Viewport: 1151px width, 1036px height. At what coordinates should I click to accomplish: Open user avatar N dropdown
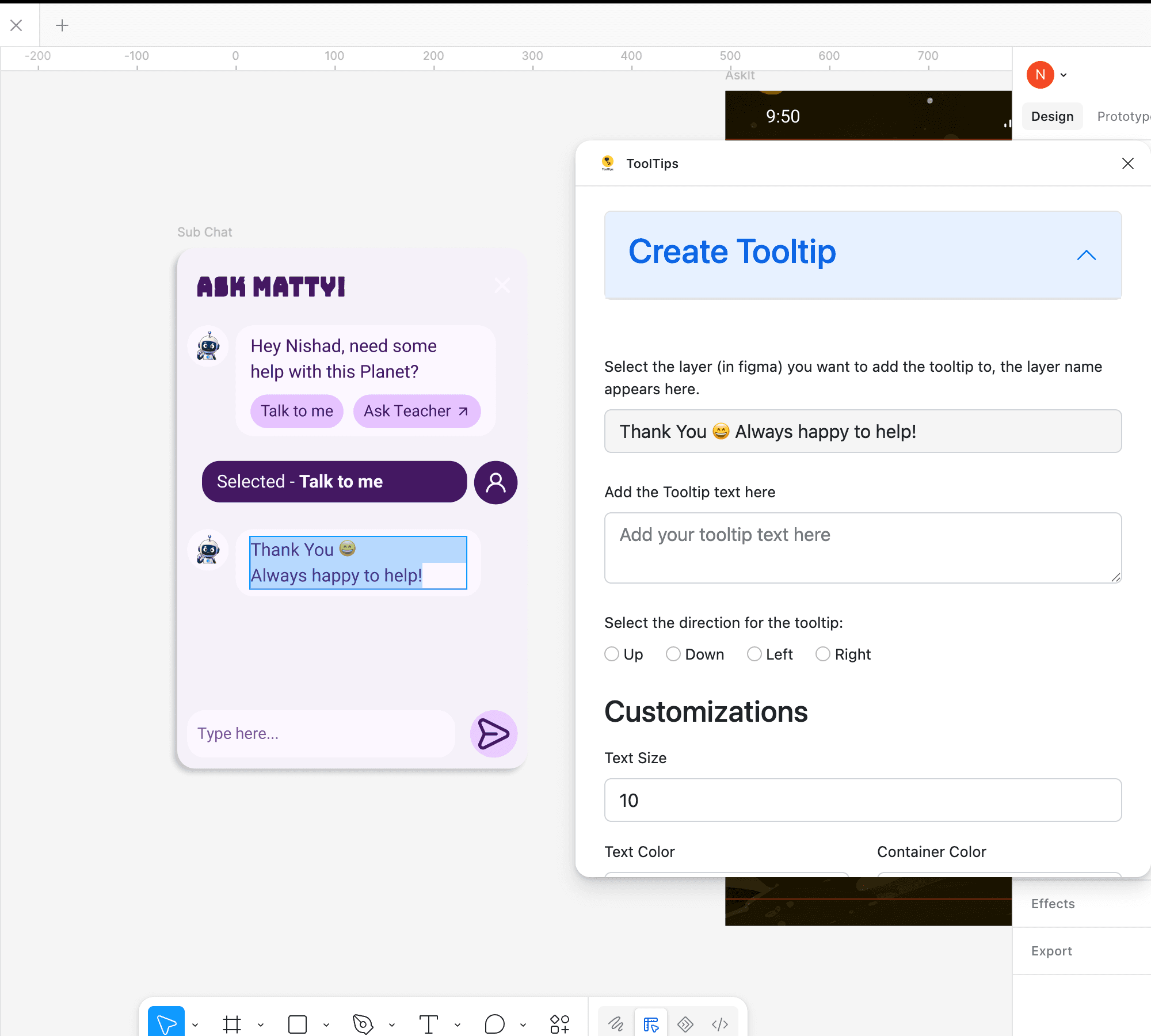pos(1064,75)
